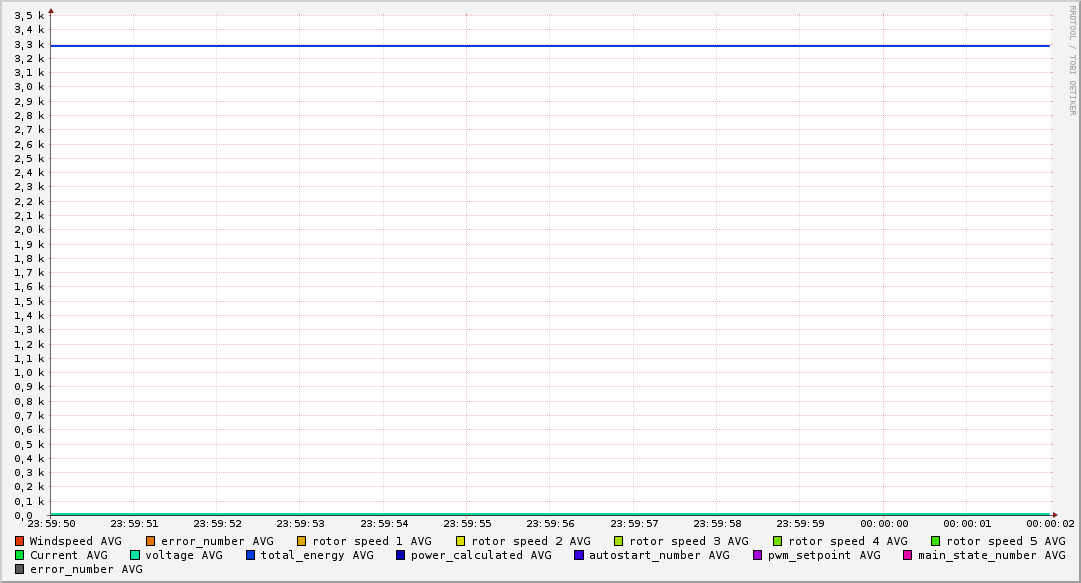Click the rotor speed 4 AVG label
The image size is (1081, 583).
click(x=847, y=541)
